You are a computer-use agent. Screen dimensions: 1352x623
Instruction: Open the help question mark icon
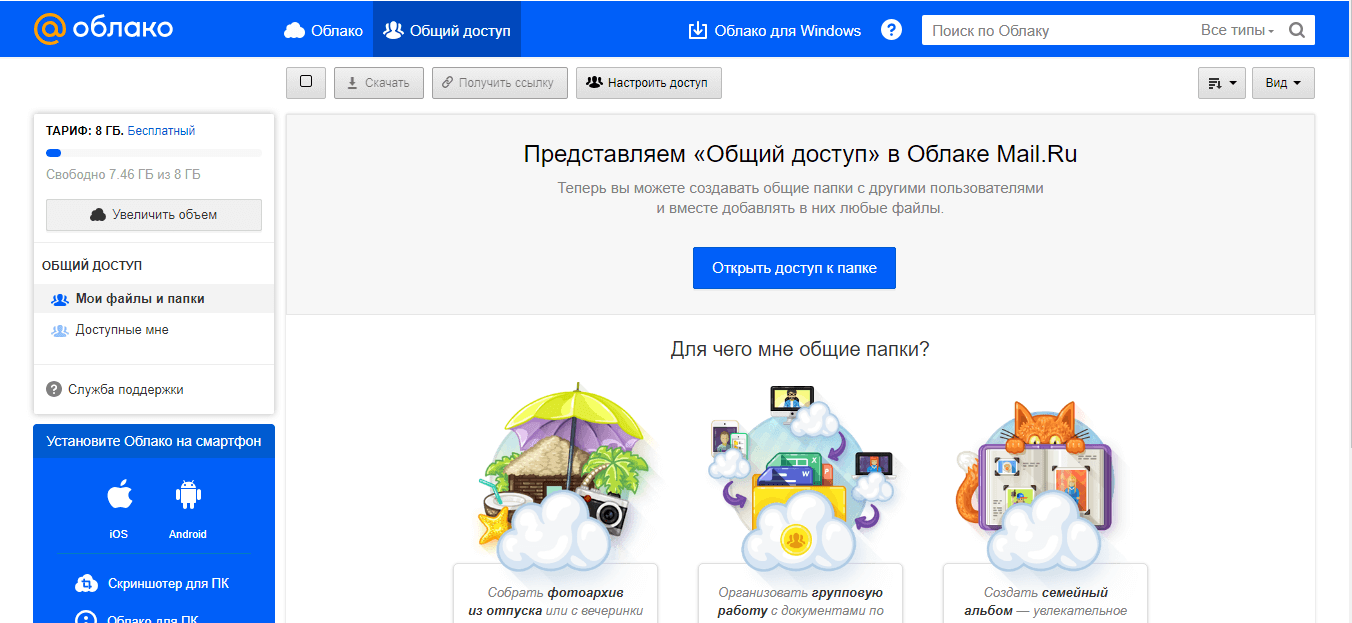point(891,30)
